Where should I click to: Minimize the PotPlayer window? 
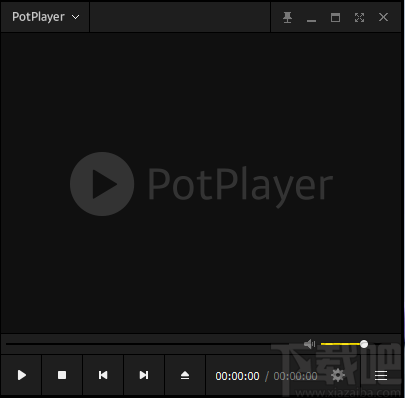(x=311, y=21)
